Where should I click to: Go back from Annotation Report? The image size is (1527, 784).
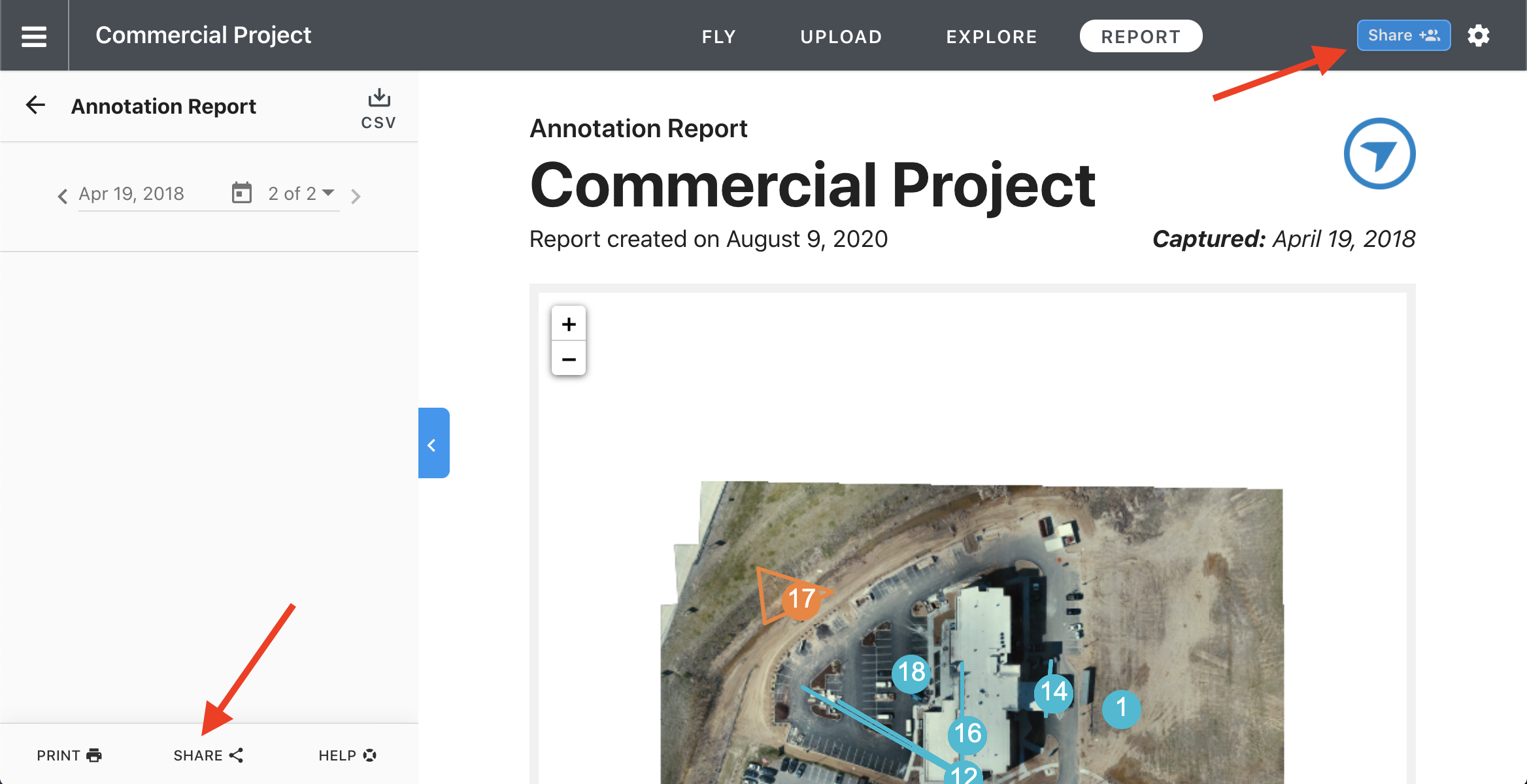[x=35, y=105]
